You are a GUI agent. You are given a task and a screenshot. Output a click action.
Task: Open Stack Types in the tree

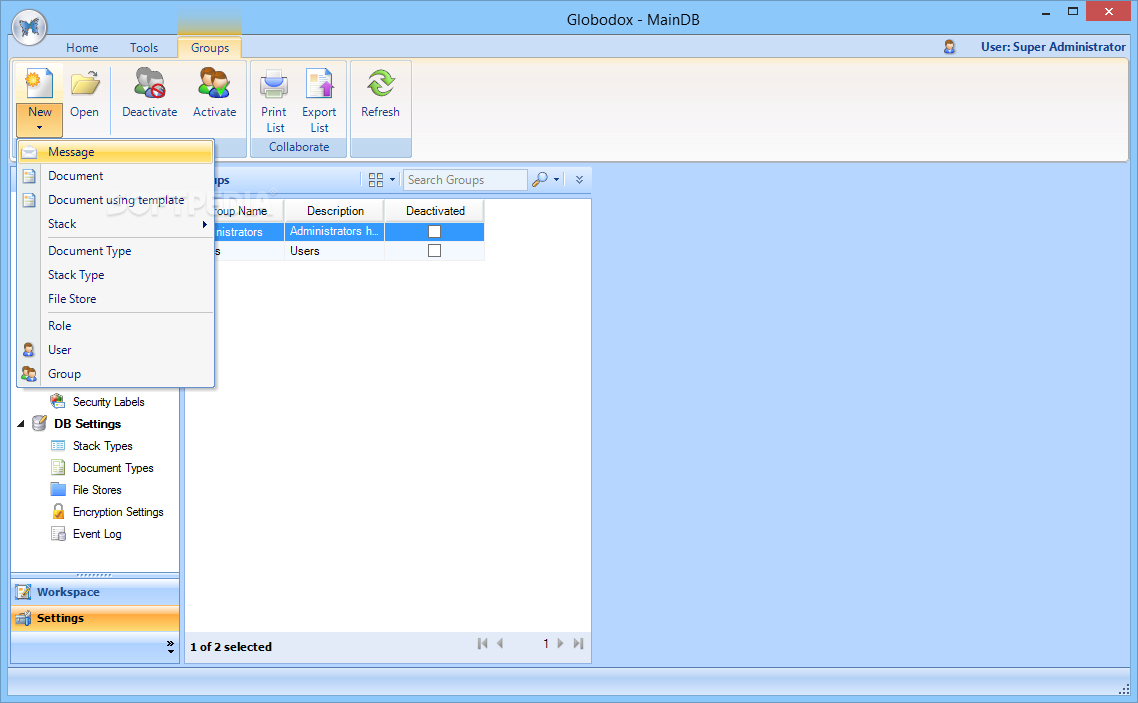[x=102, y=446]
